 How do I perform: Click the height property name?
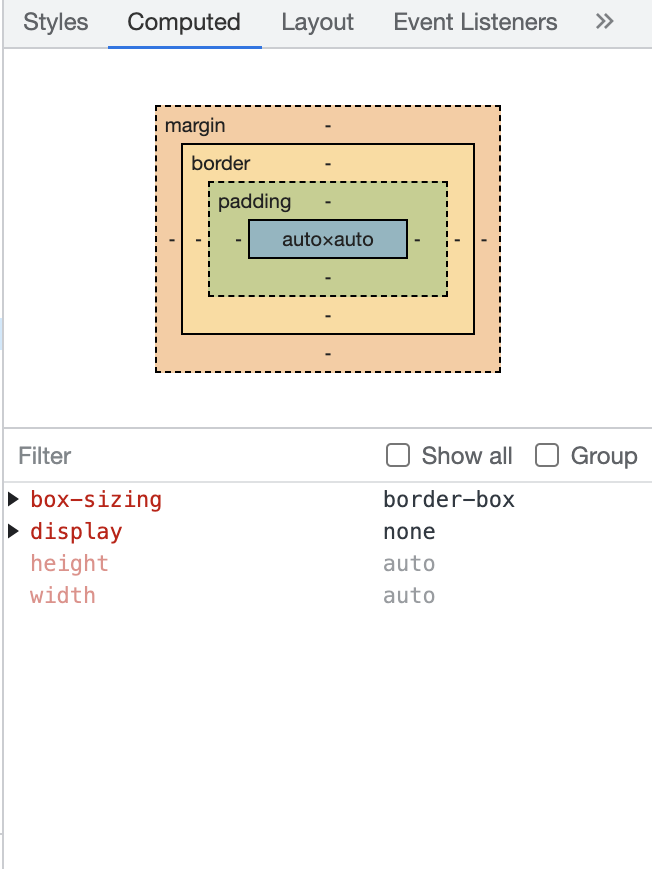[x=69, y=564]
